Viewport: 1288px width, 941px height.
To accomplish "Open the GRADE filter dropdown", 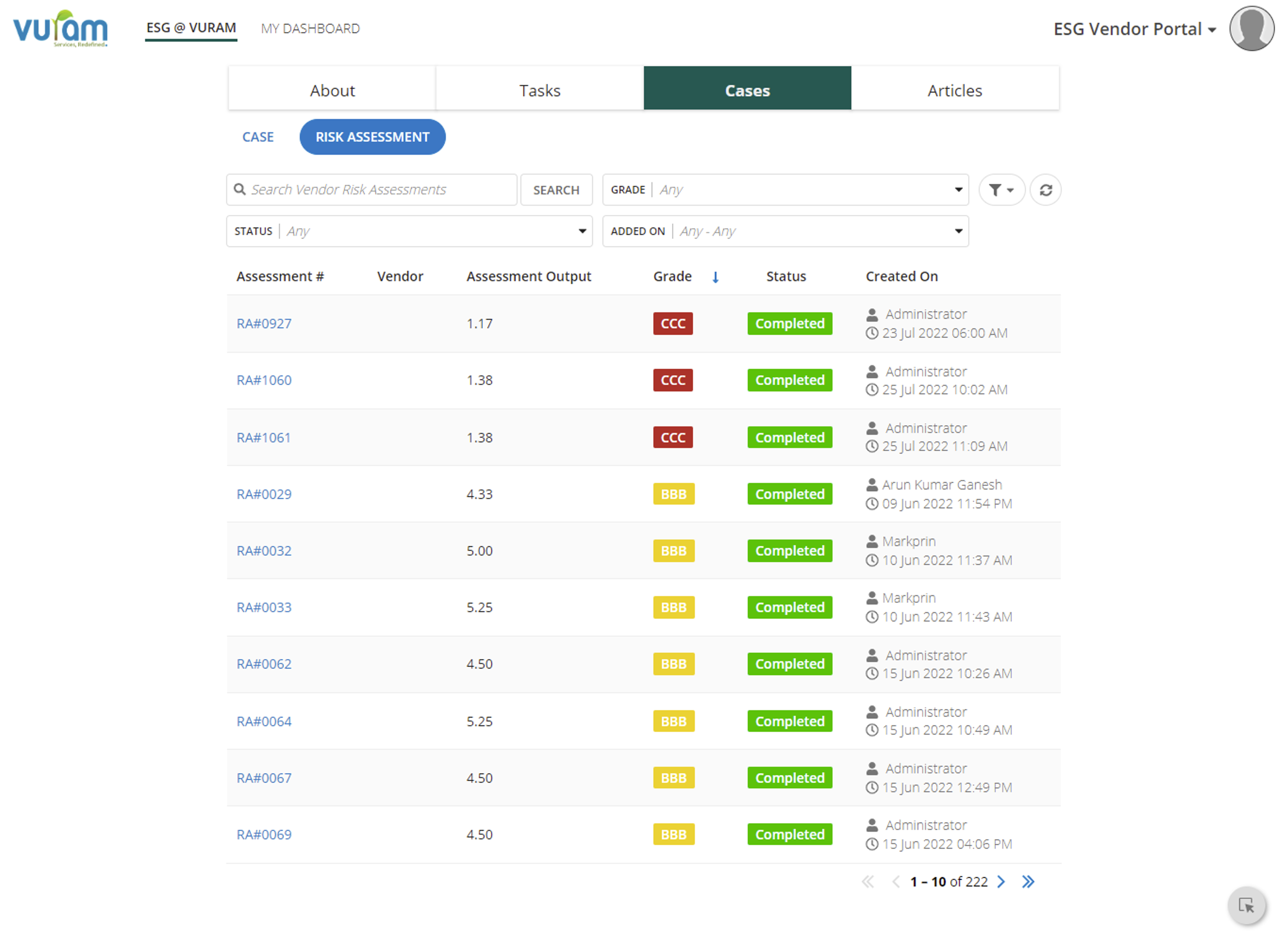I will tap(786, 190).
